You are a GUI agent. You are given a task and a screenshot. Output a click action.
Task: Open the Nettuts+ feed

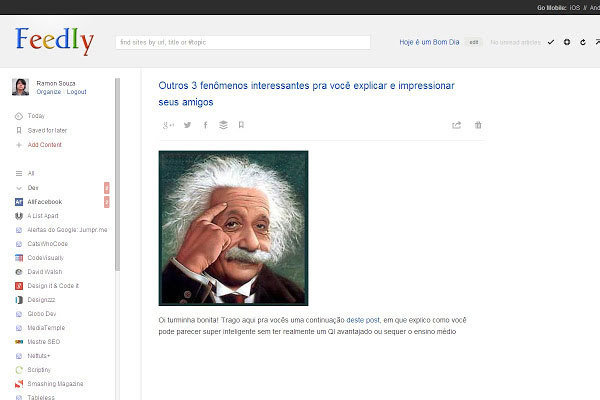point(38,356)
